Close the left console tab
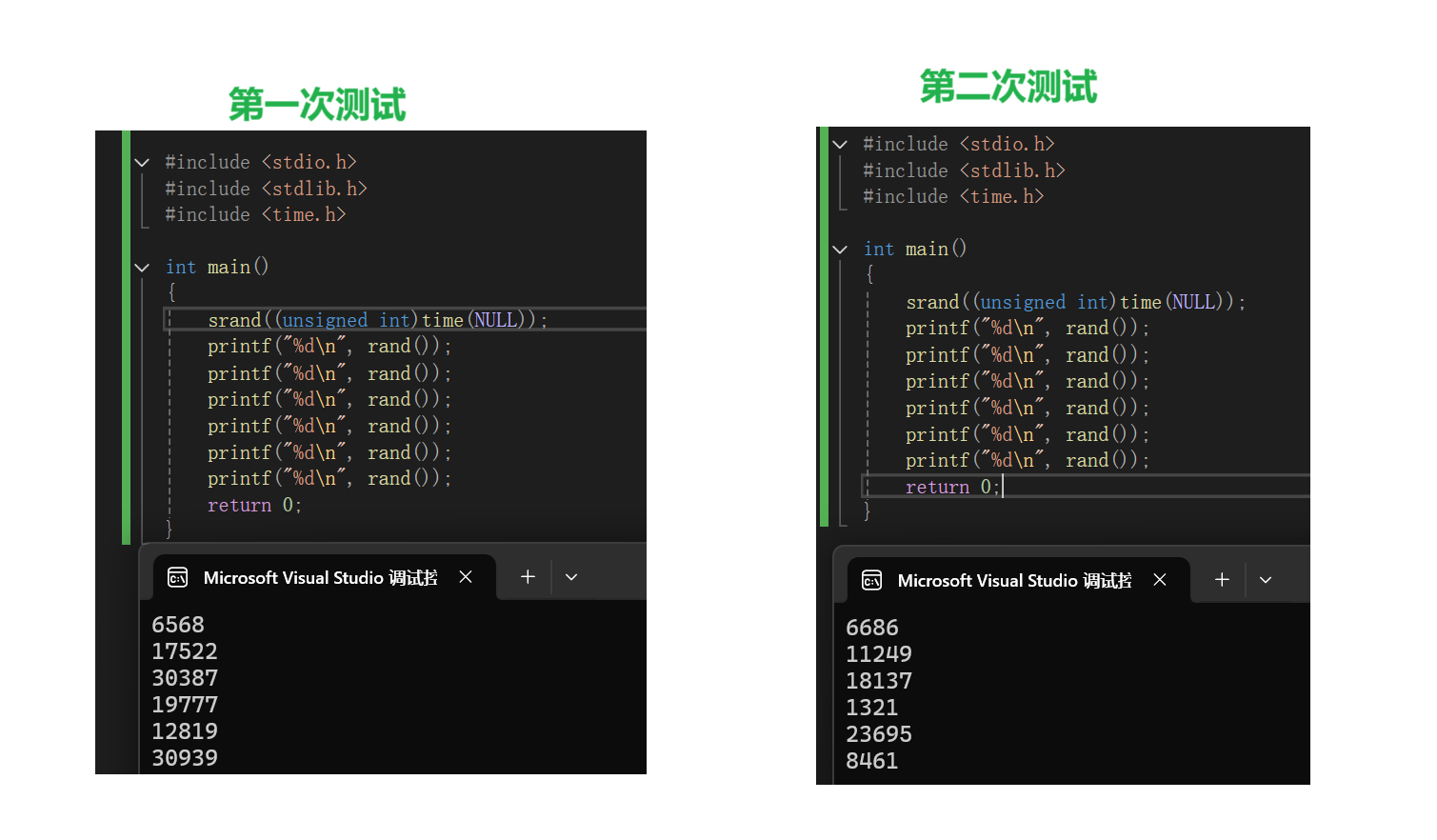 coord(466,577)
